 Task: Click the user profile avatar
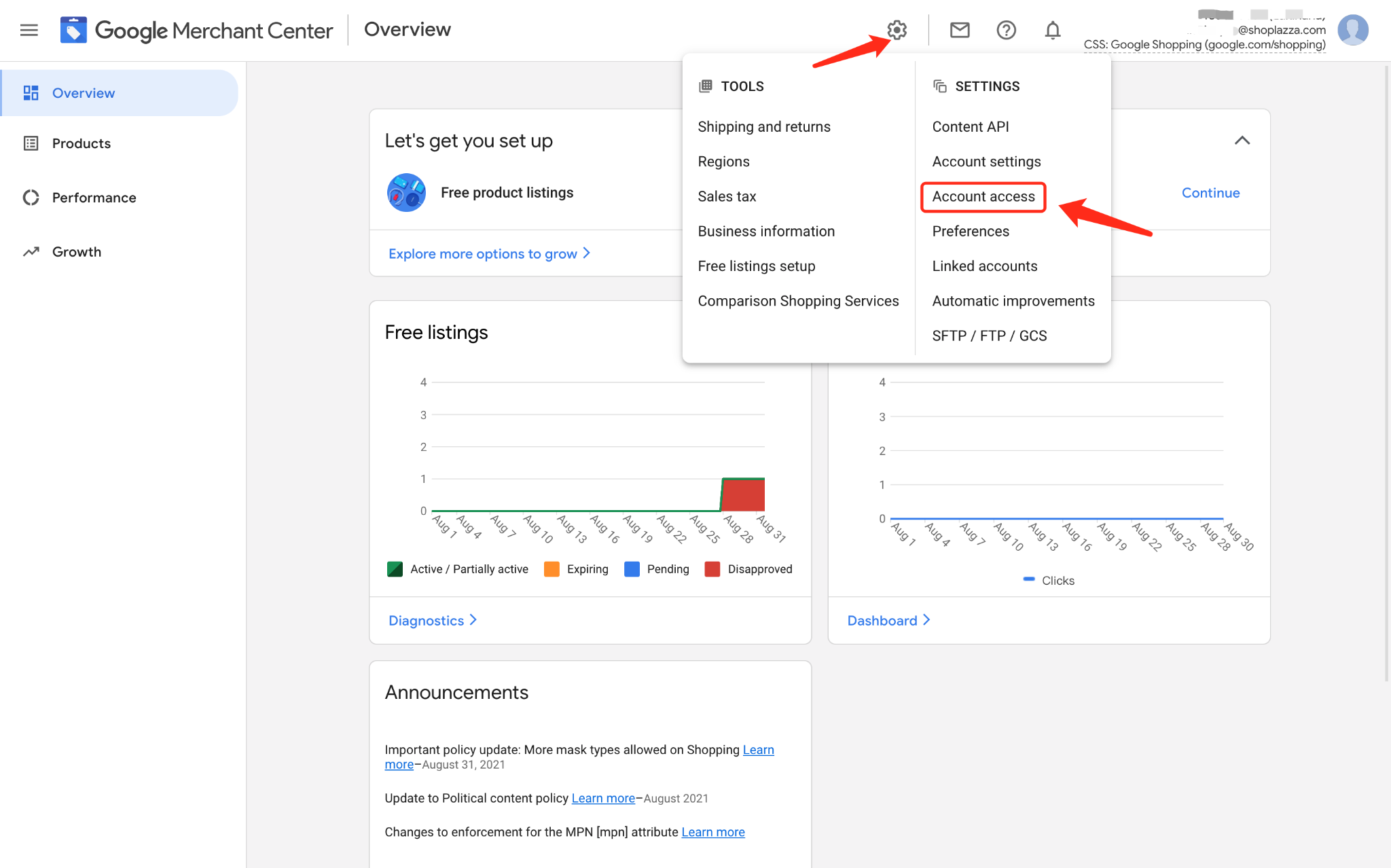(1353, 30)
